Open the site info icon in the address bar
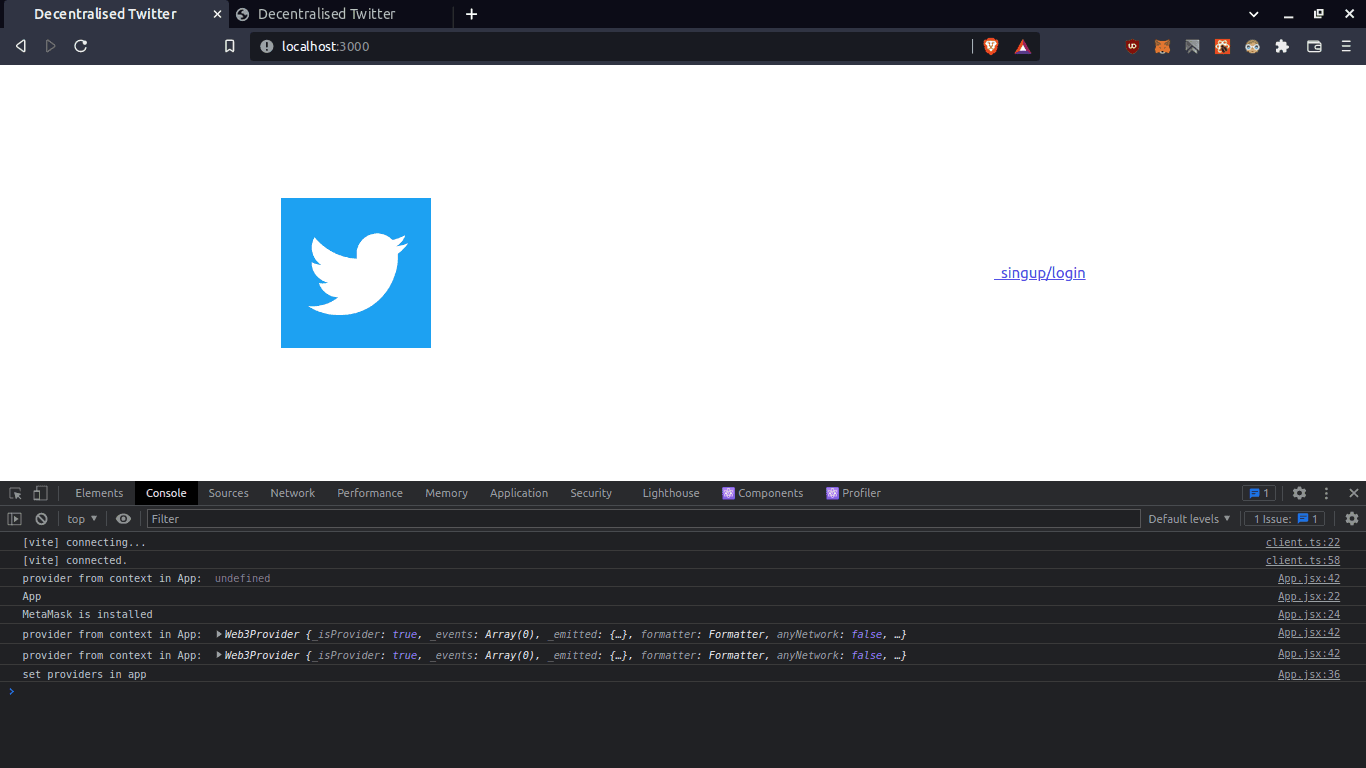 (267, 46)
